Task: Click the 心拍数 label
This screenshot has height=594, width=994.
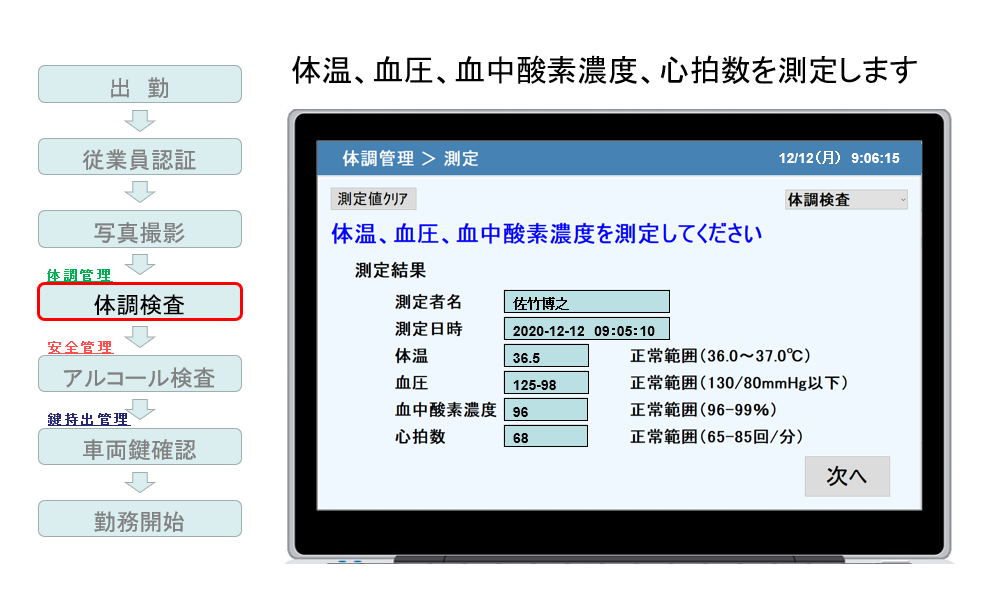Action: click(x=420, y=436)
